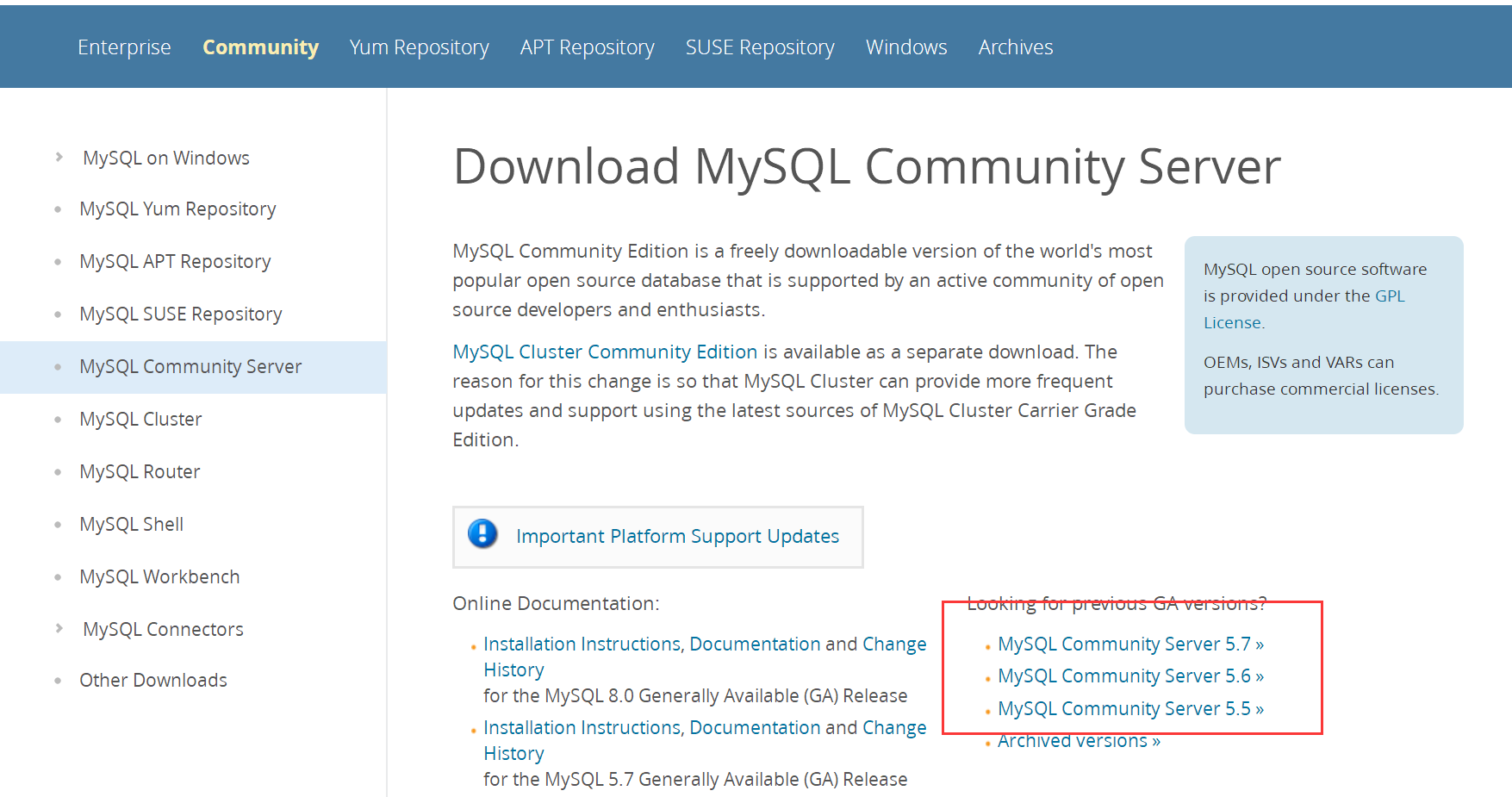Switch to Yum Repository tab

point(420,47)
